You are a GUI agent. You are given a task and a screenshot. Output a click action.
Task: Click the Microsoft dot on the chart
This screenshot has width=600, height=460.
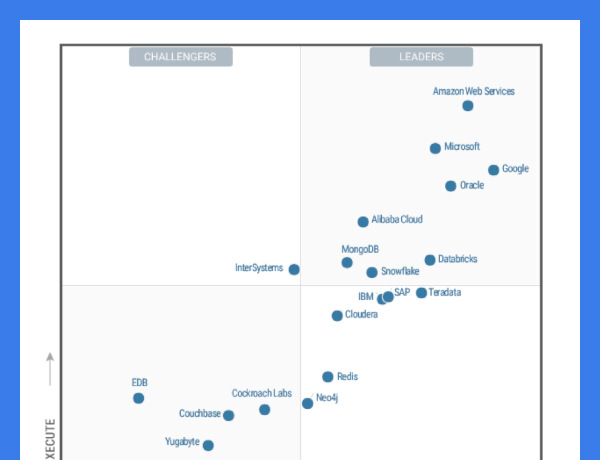tap(435, 148)
